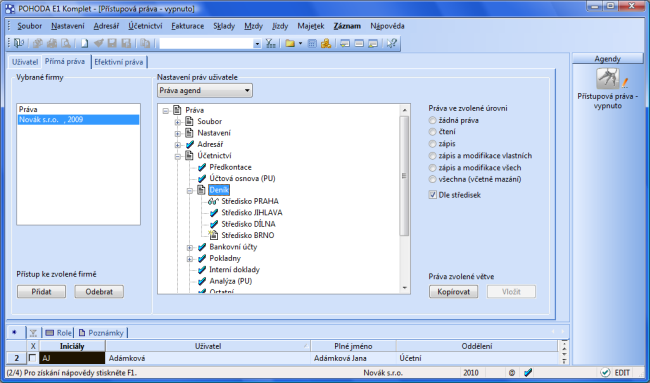Open the Sklady menu
This screenshot has height=383, width=650.
pyautogui.click(x=224, y=26)
